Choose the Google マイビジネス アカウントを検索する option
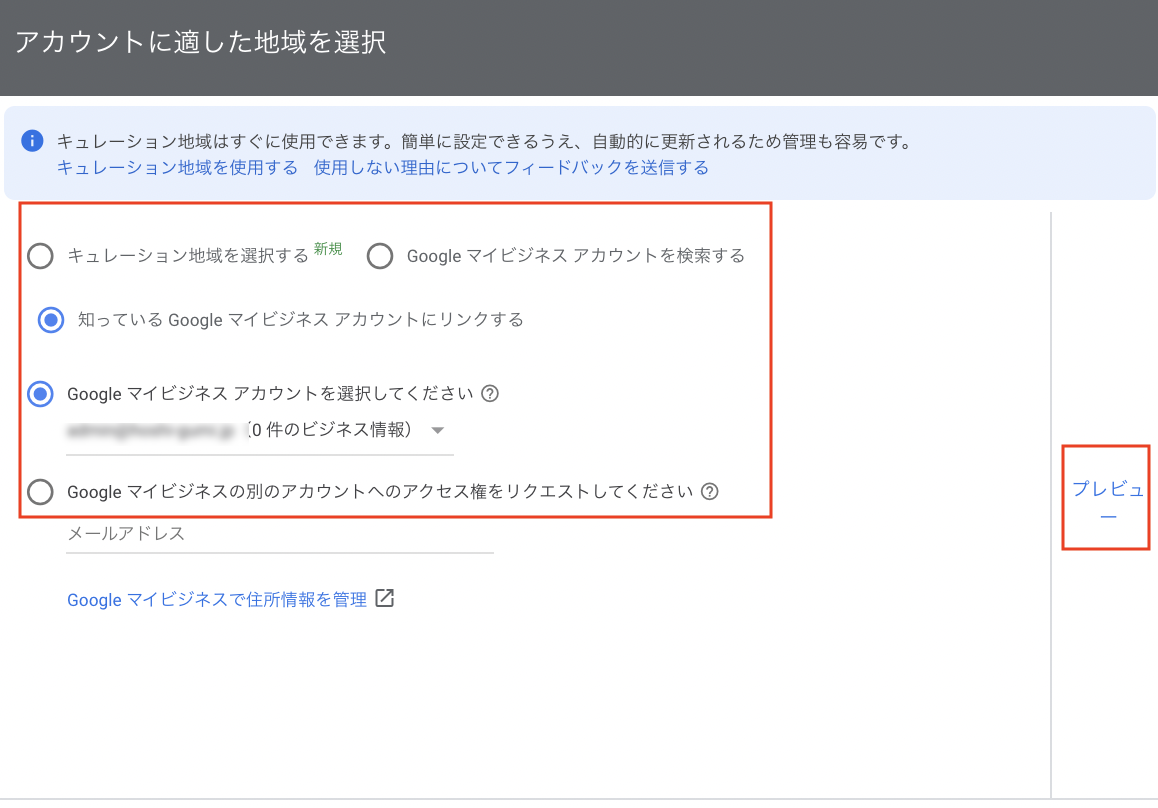1158x808 pixels. pyautogui.click(x=380, y=256)
